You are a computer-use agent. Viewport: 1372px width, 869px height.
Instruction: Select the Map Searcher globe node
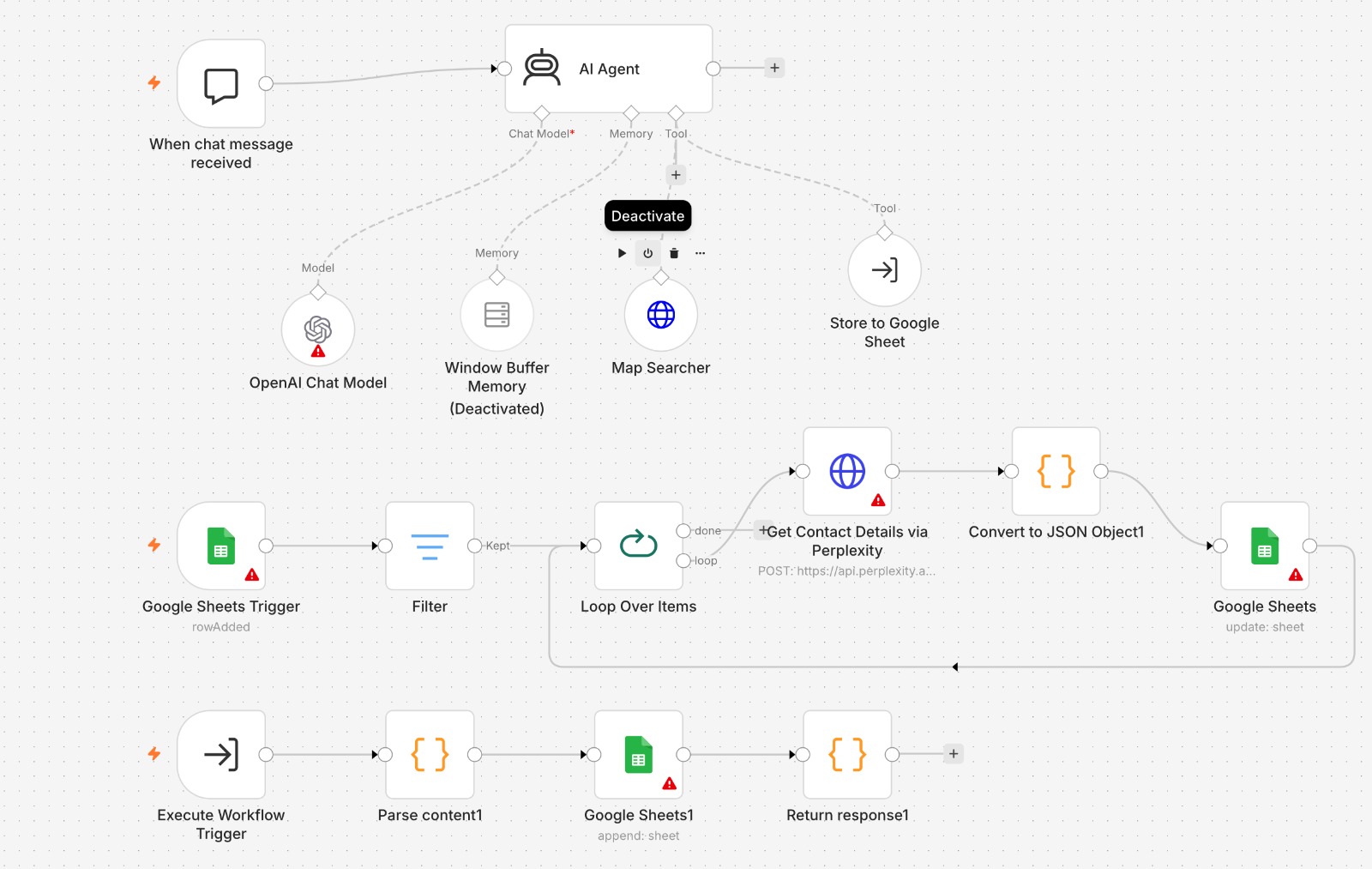coord(661,315)
